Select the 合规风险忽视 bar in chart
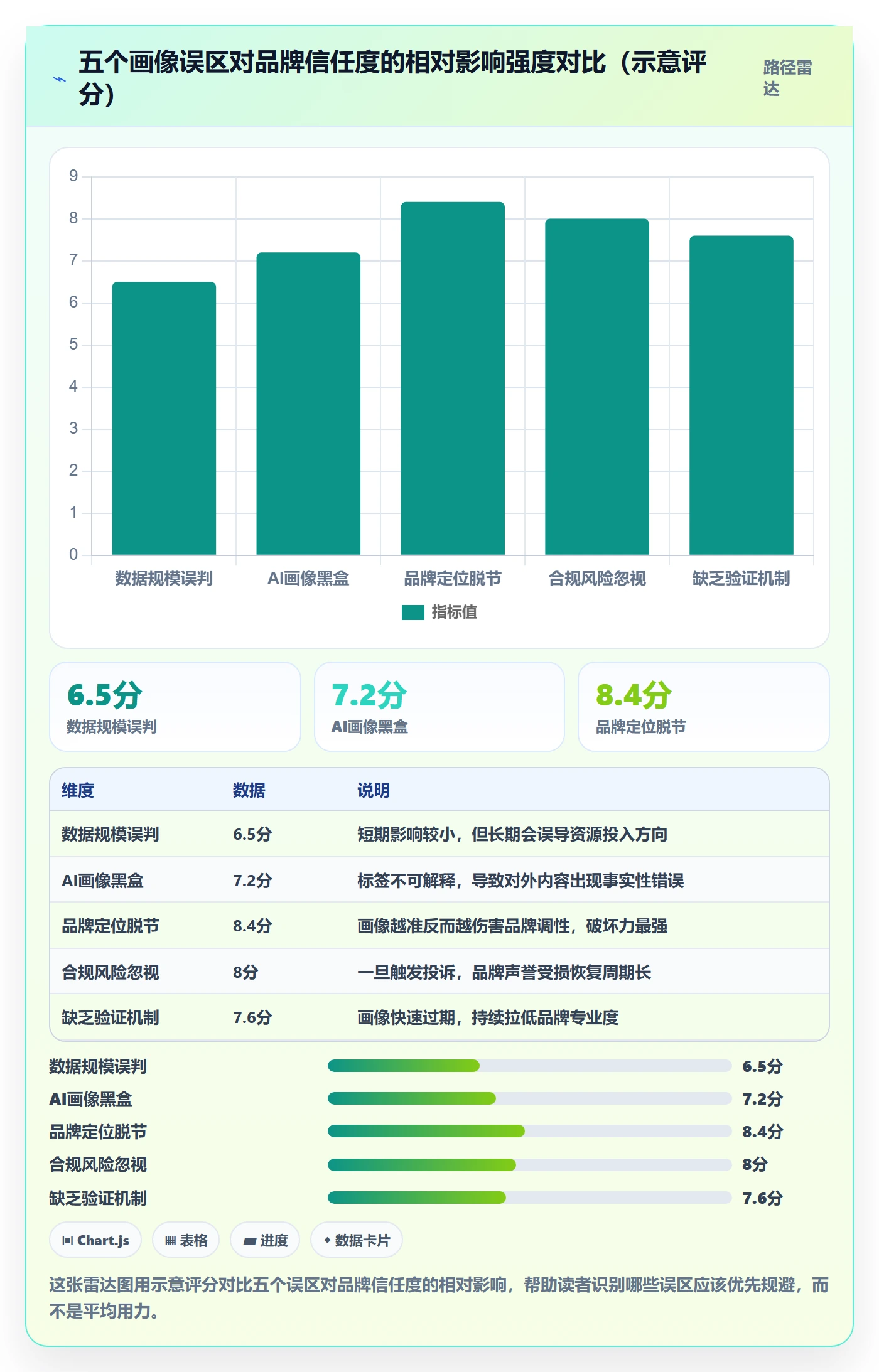The width and height of the screenshot is (879, 1372). pos(597,387)
